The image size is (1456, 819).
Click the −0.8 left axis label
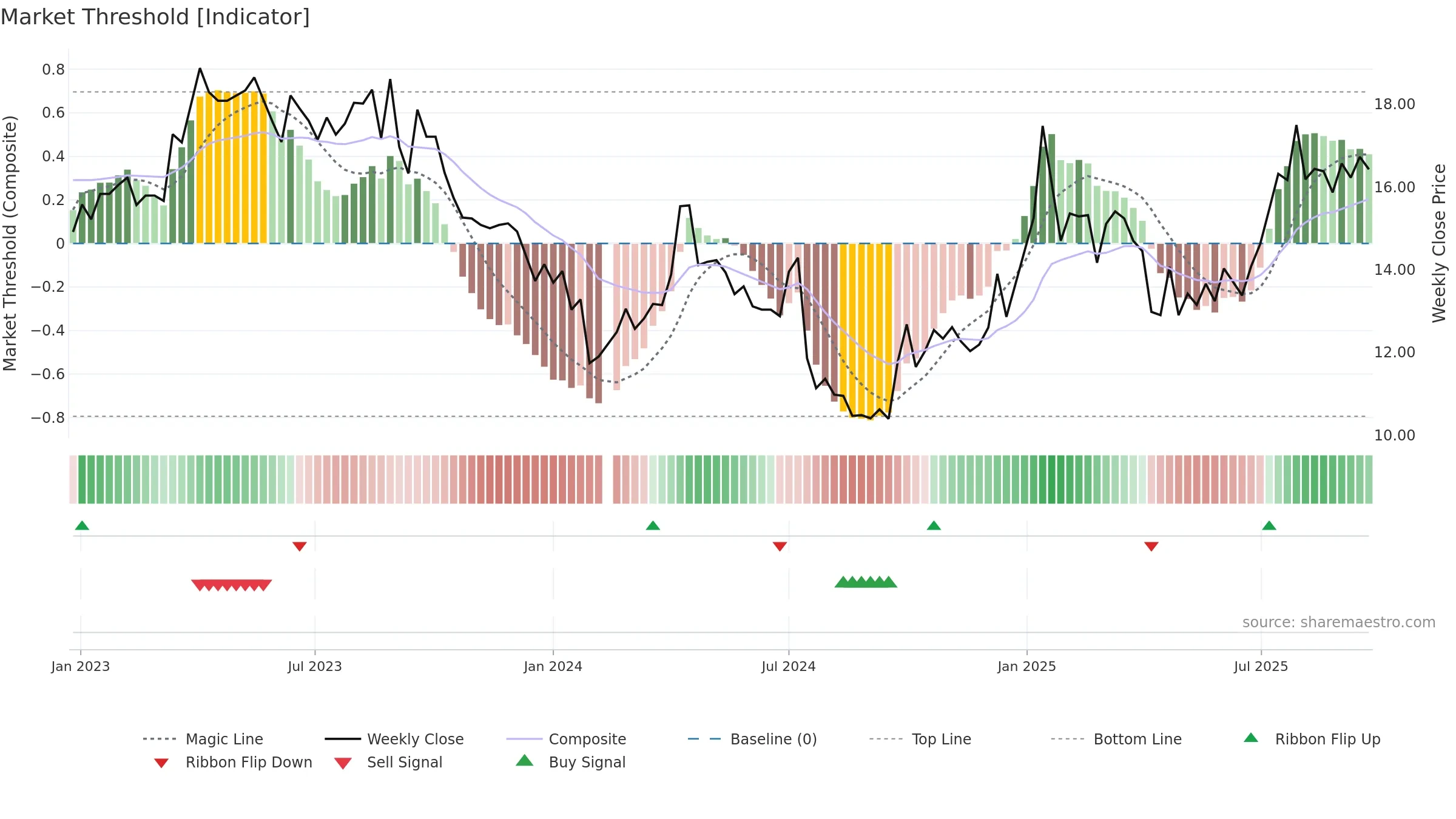tap(48, 417)
